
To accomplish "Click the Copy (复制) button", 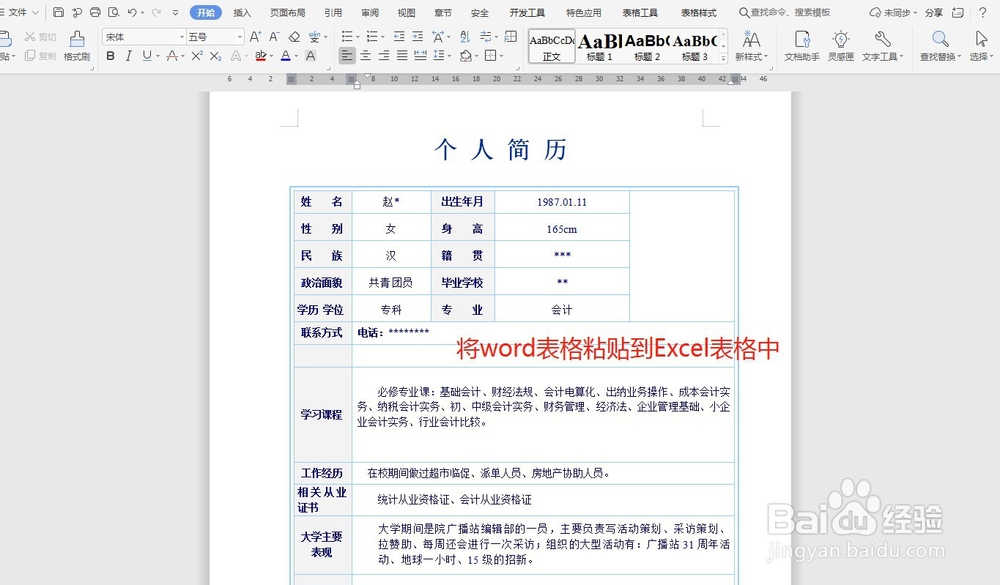I will (x=41, y=56).
